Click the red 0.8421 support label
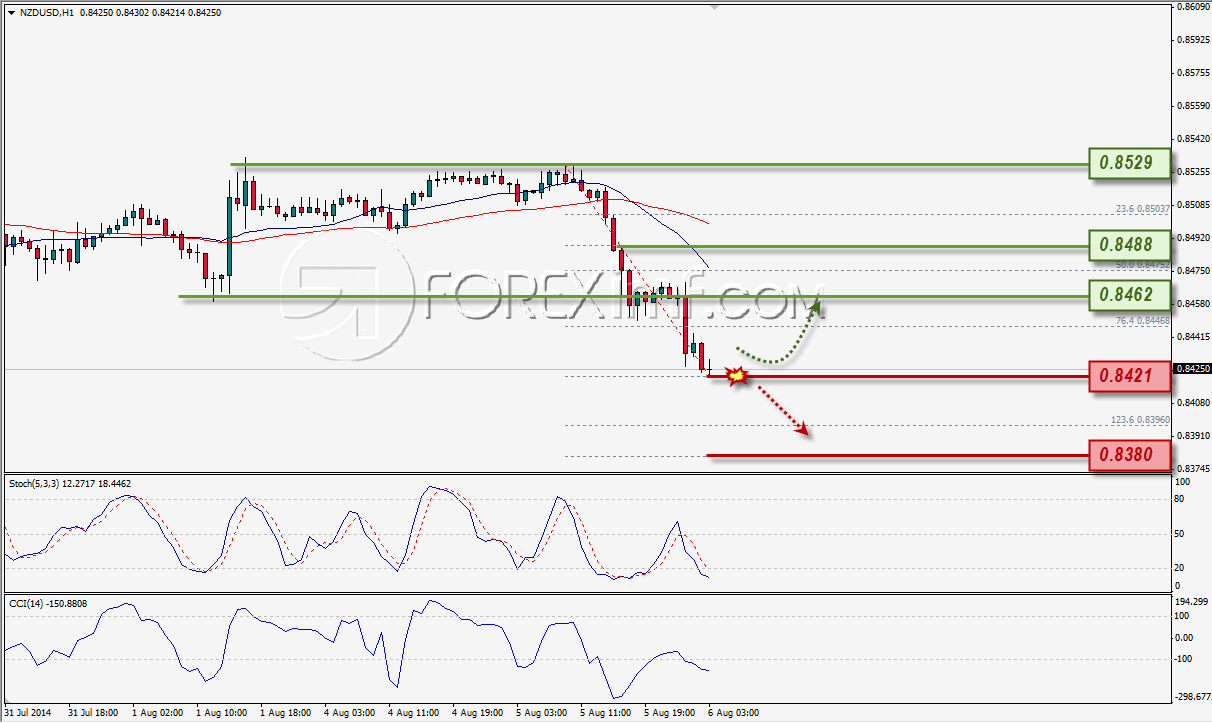Viewport: 1212px width, 723px height. (1127, 376)
